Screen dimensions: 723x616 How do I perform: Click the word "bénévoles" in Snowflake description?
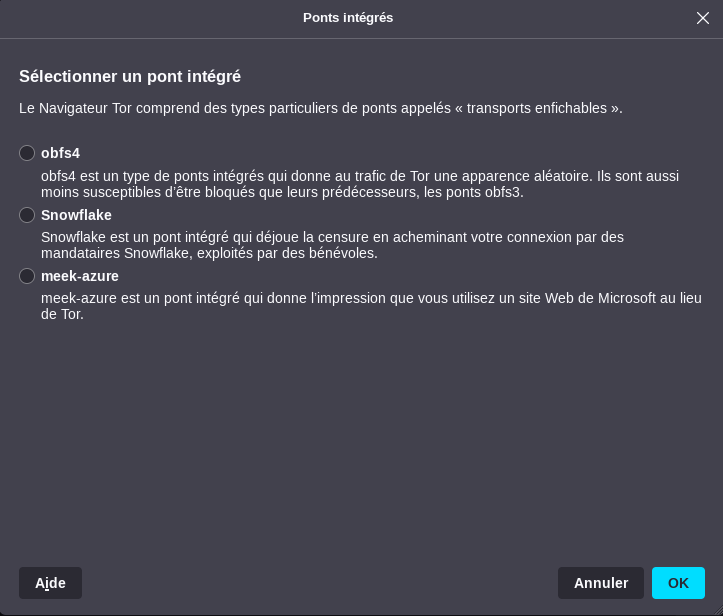[344, 253]
